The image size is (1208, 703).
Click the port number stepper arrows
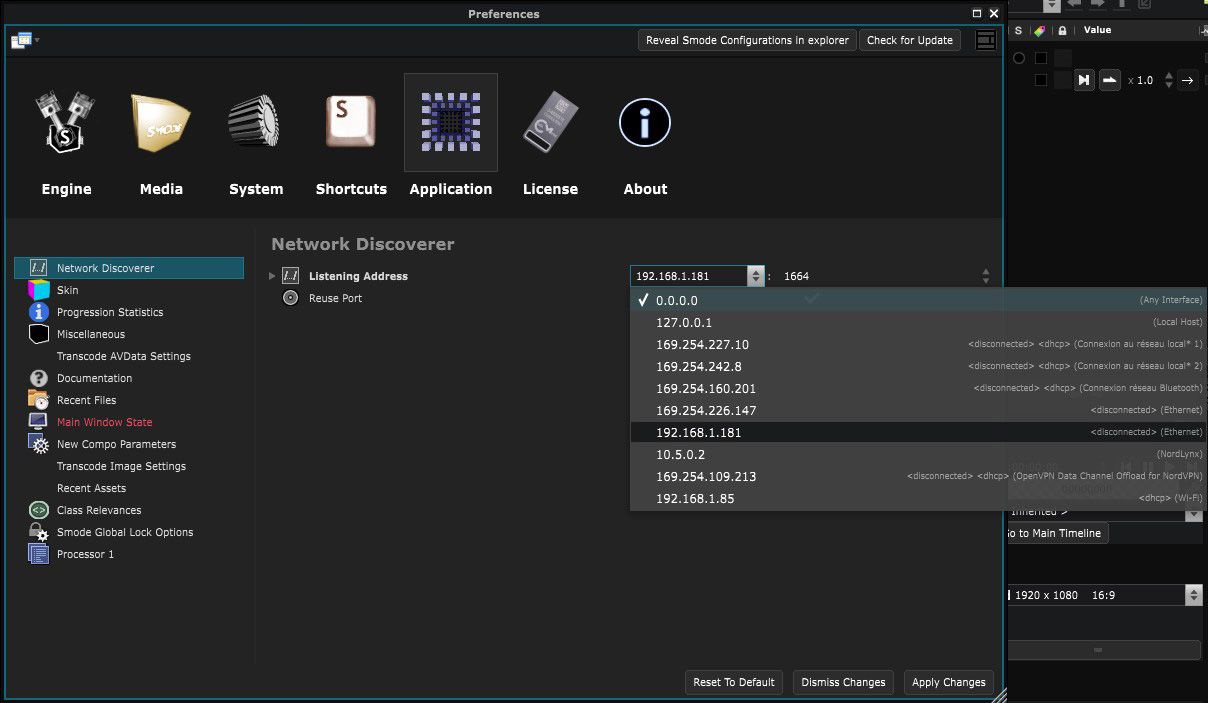pyautogui.click(x=986, y=276)
